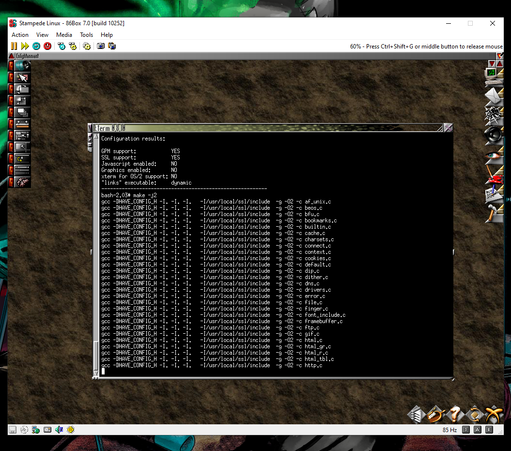Open the Action menu
The height and width of the screenshot is (451, 511).
click(20, 35)
